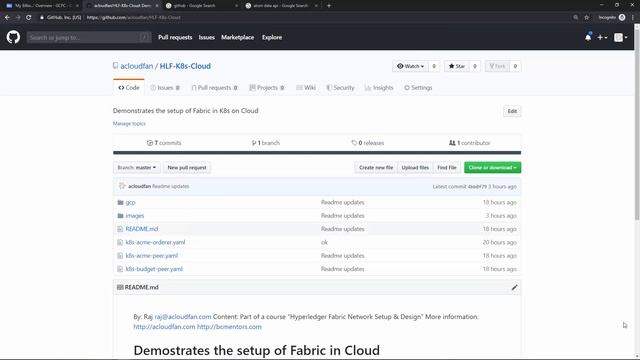Switch to the Issues repo tab
The width and height of the screenshot is (640, 360).
(x=165, y=88)
